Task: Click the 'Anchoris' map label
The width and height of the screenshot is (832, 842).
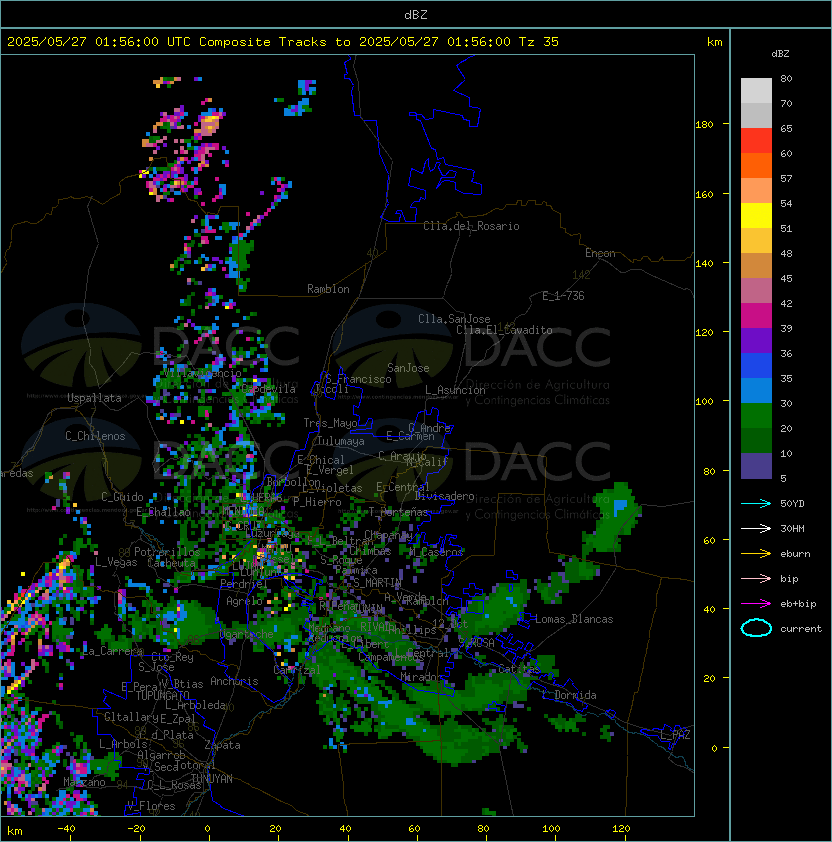Action: [x=234, y=681]
